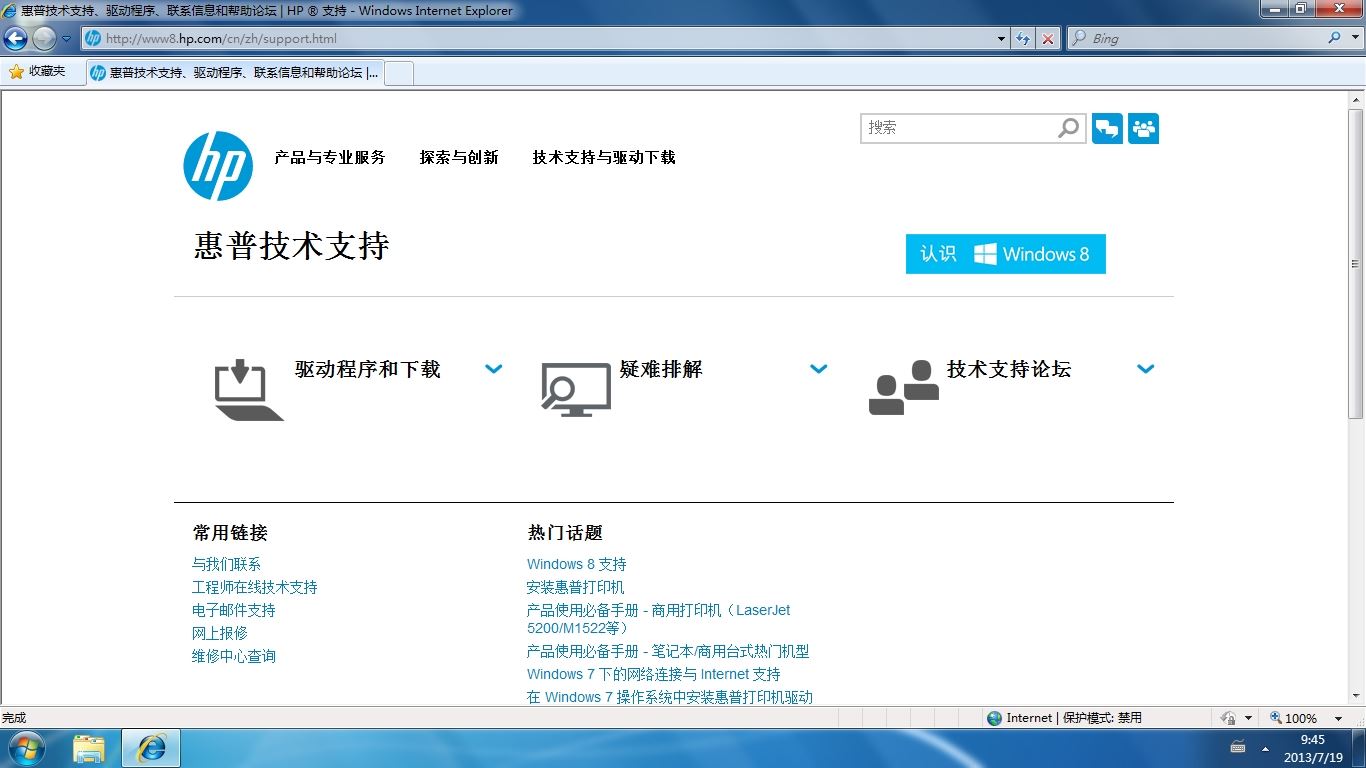This screenshot has height=768, width=1366.
Task: Click the vertical scrollbar thumb
Action: [x=1356, y=263]
